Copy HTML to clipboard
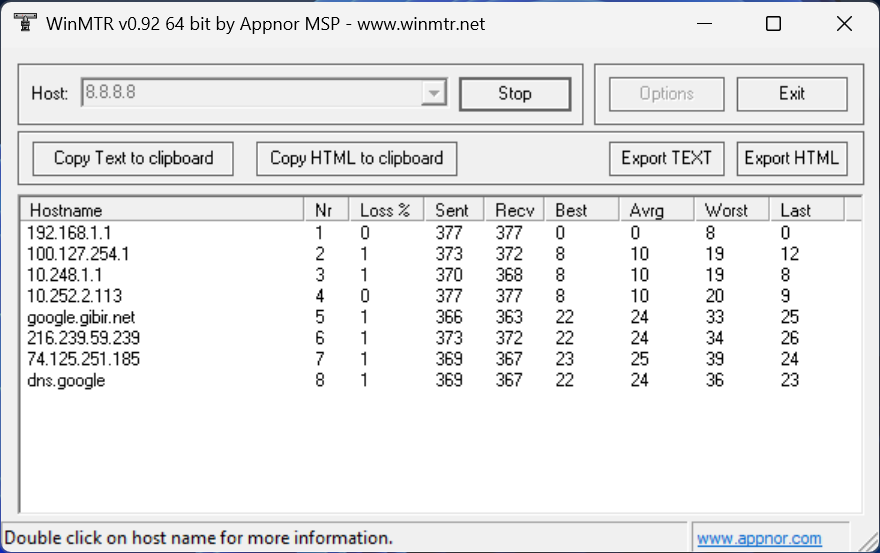880x553 pixels. 356,158
